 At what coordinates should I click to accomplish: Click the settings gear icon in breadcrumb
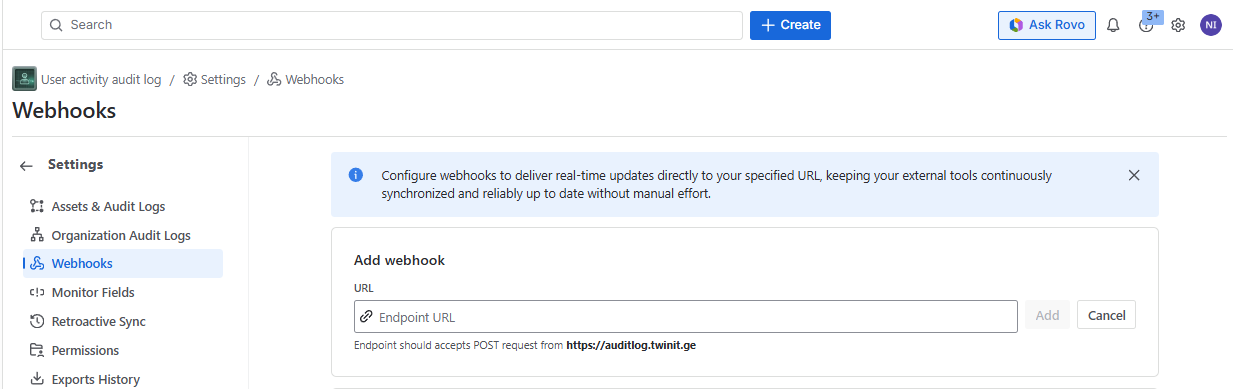pyautogui.click(x=190, y=79)
